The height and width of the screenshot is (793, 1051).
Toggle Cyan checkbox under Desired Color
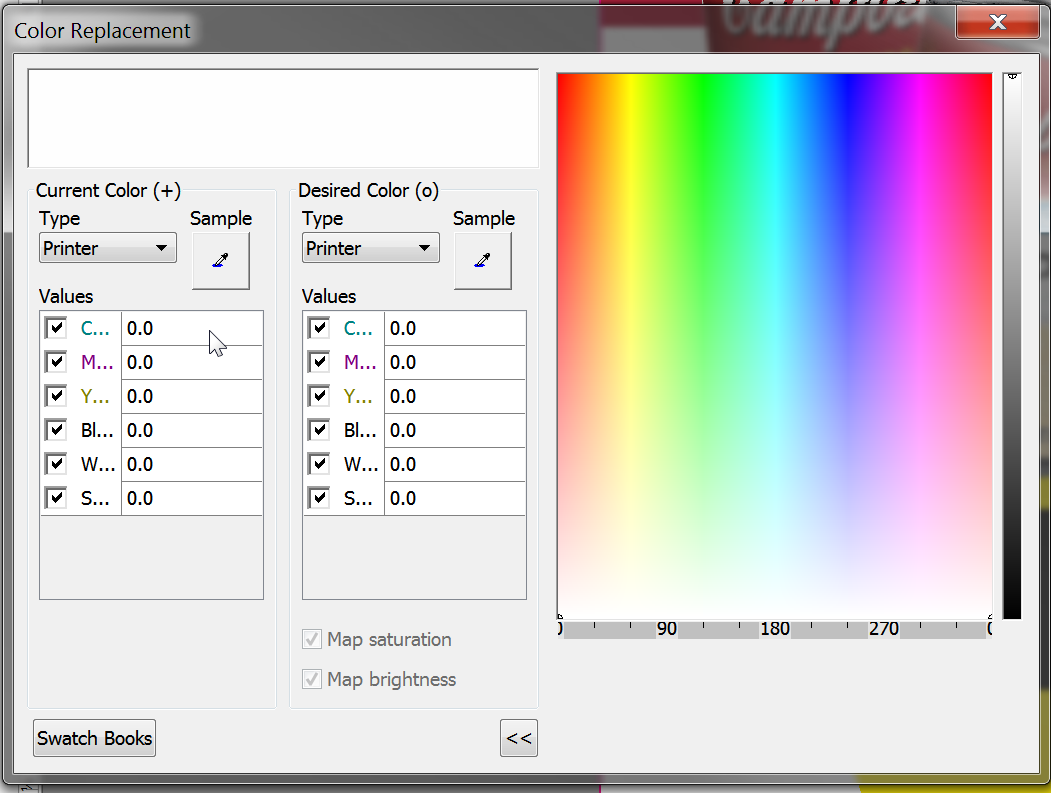click(319, 328)
